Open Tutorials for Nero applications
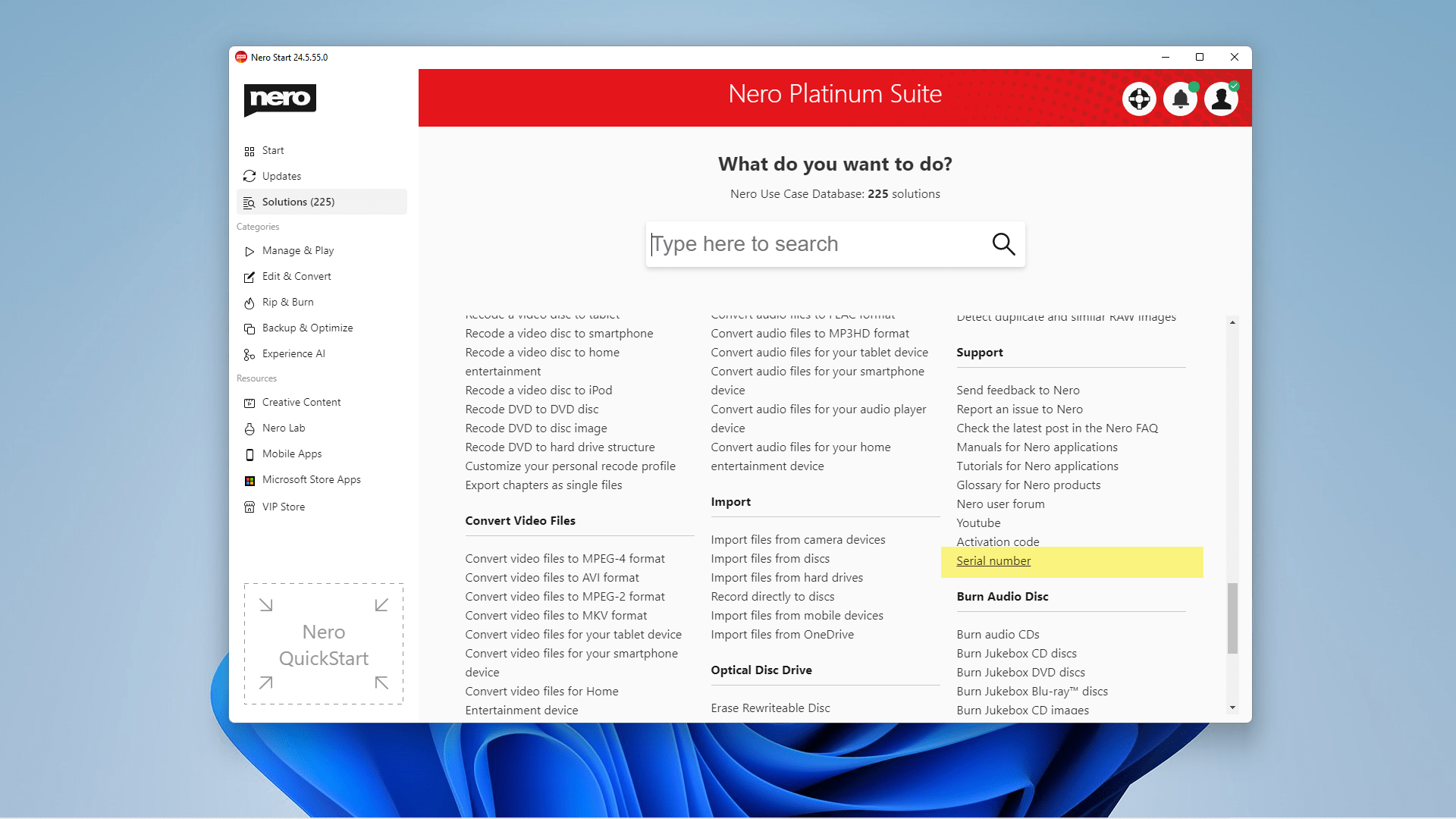 [1037, 466]
